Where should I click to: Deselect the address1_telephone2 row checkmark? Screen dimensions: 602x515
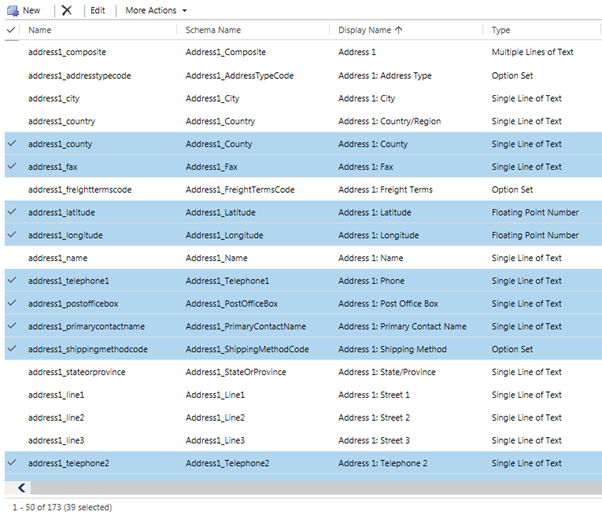pos(11,463)
